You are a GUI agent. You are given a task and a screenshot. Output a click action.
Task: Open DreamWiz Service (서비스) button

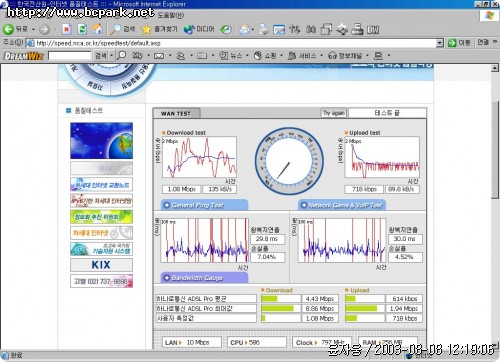(x=302, y=56)
